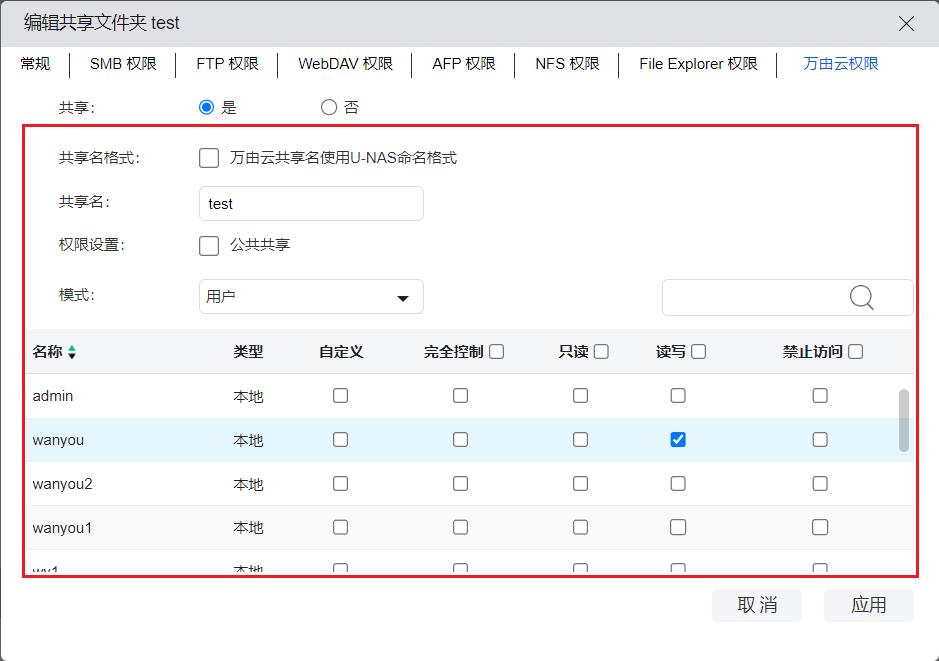Click the search magnifier icon

(x=861, y=297)
